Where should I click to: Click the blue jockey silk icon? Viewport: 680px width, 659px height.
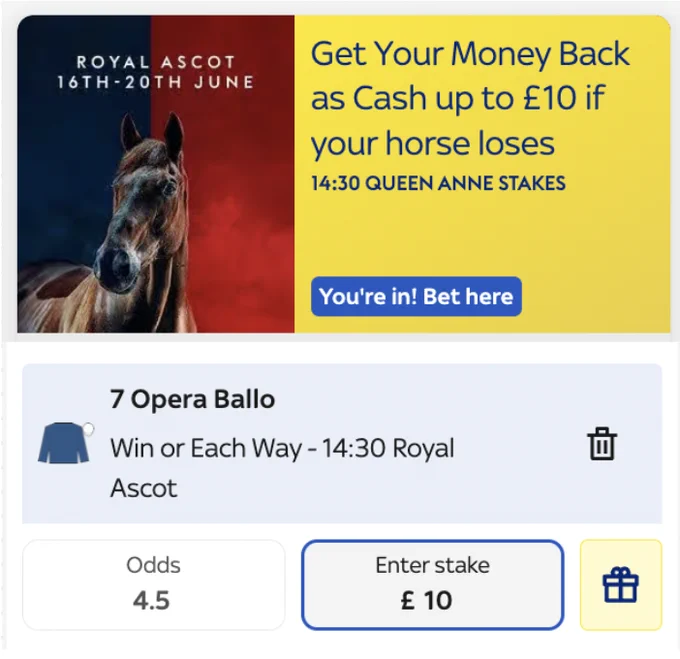pos(63,443)
